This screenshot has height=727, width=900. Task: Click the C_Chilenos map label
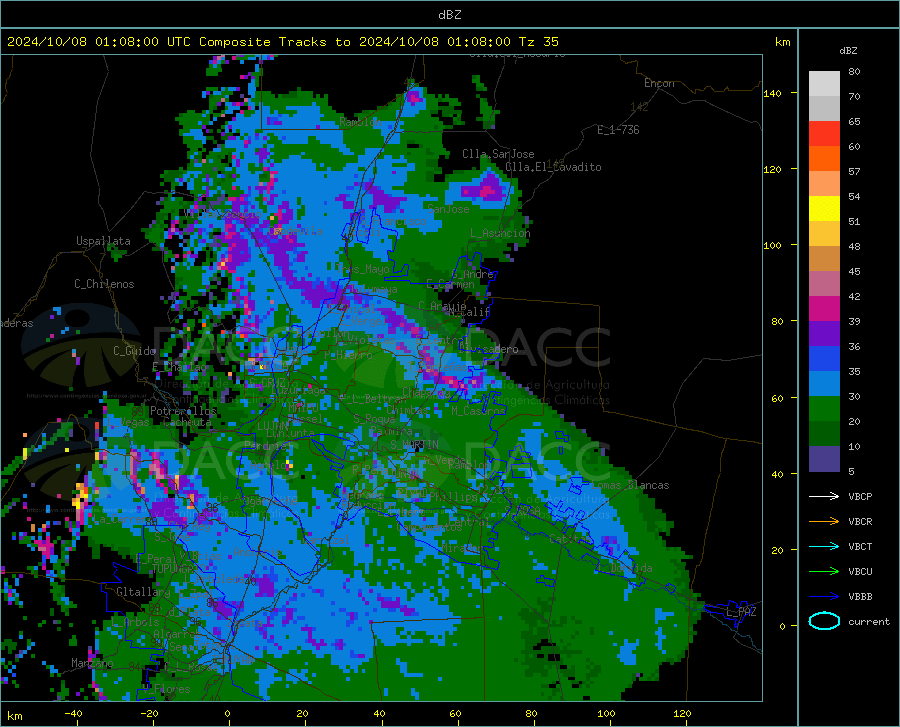[104, 284]
